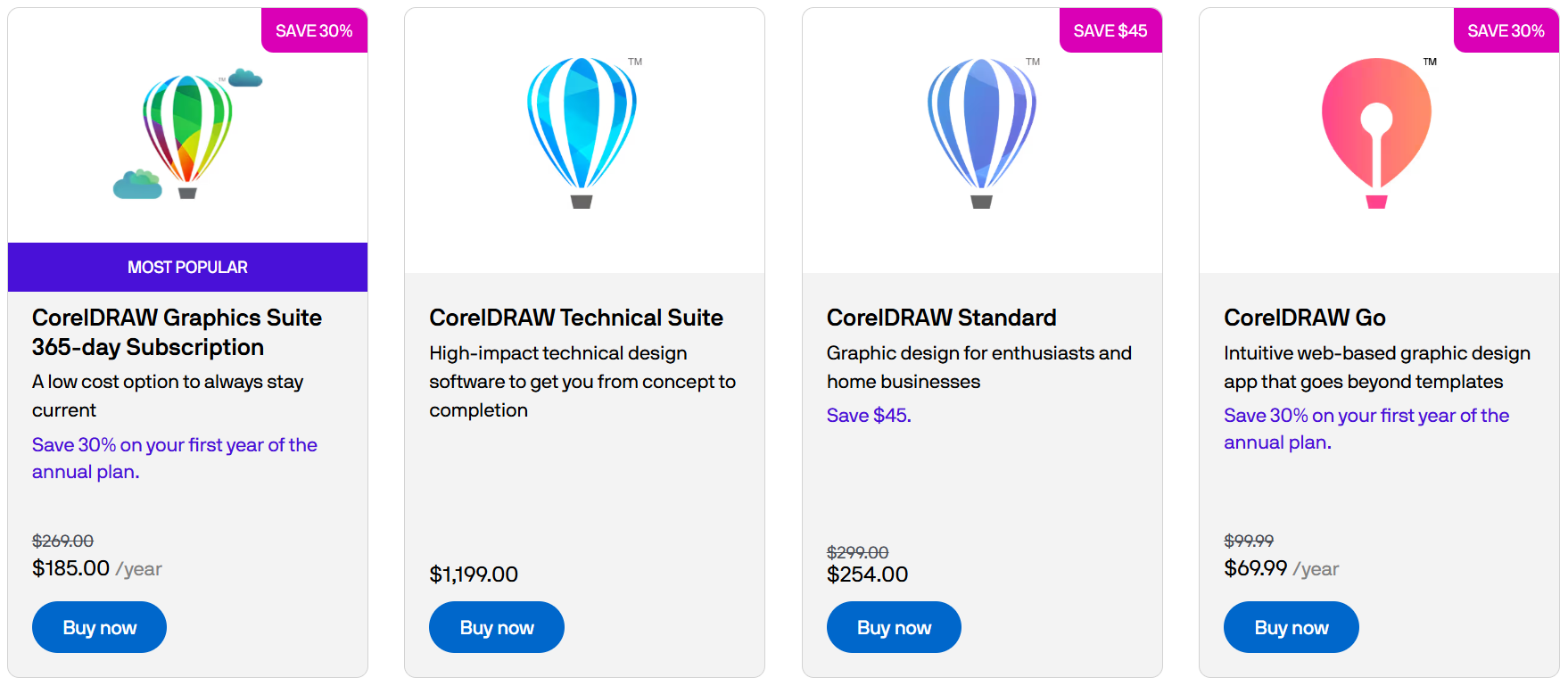
Task: Open the CorelDRAW Graphics Suite 365-day Subscription title
Action: [177, 332]
